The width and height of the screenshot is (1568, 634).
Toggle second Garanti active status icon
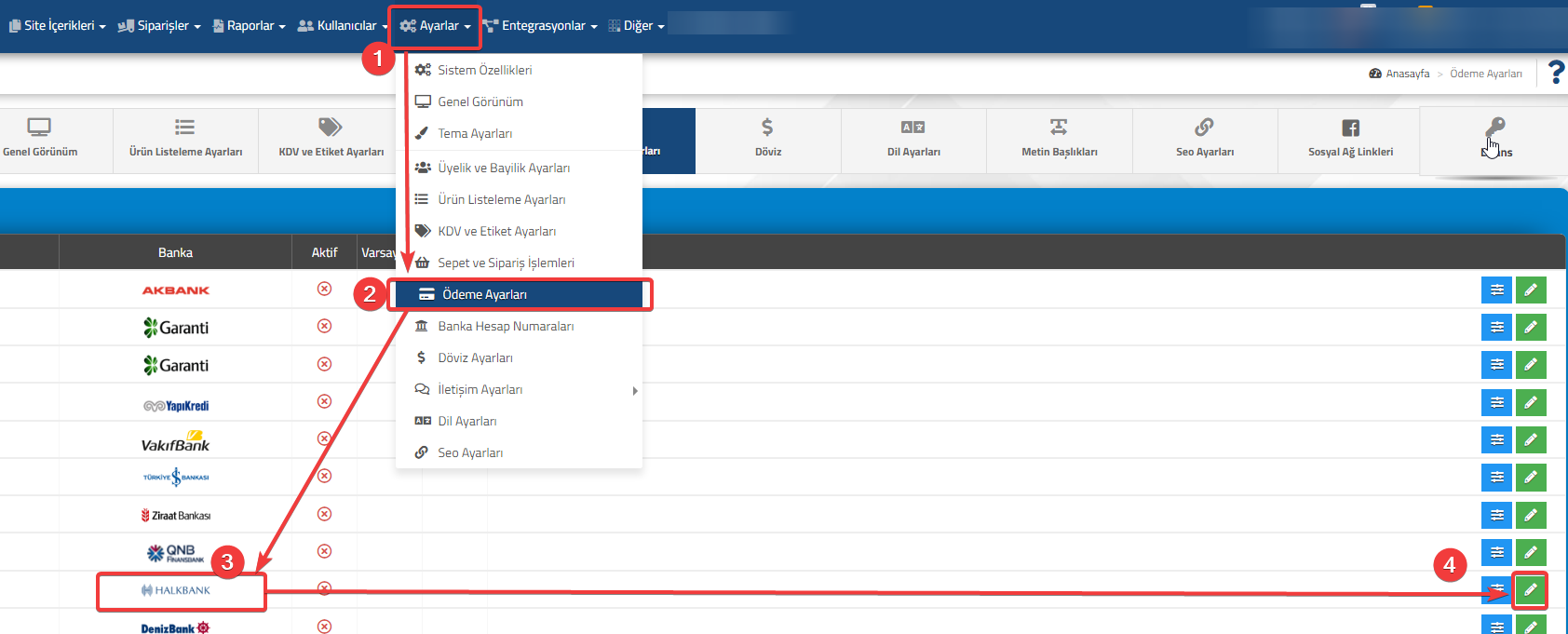point(324,364)
